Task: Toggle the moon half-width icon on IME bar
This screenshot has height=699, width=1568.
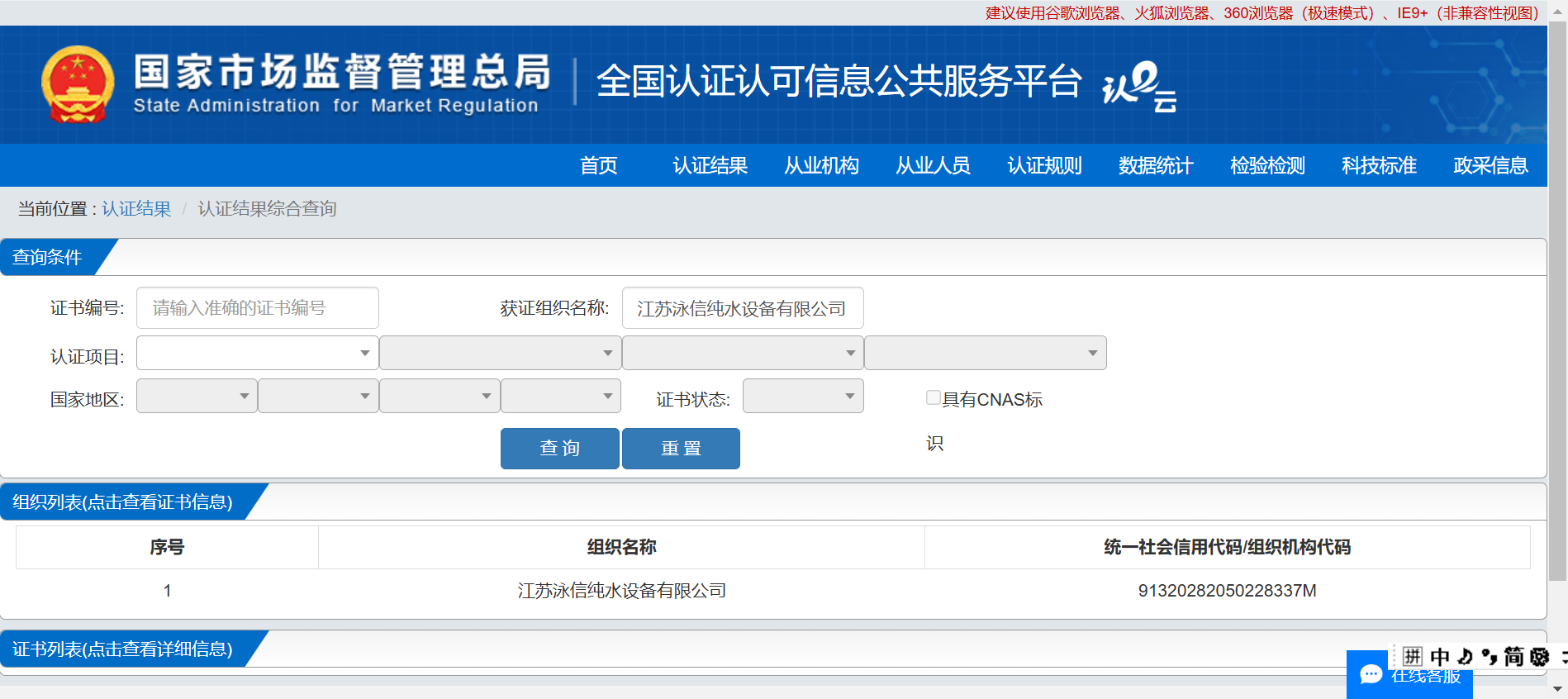Action: (x=1465, y=657)
